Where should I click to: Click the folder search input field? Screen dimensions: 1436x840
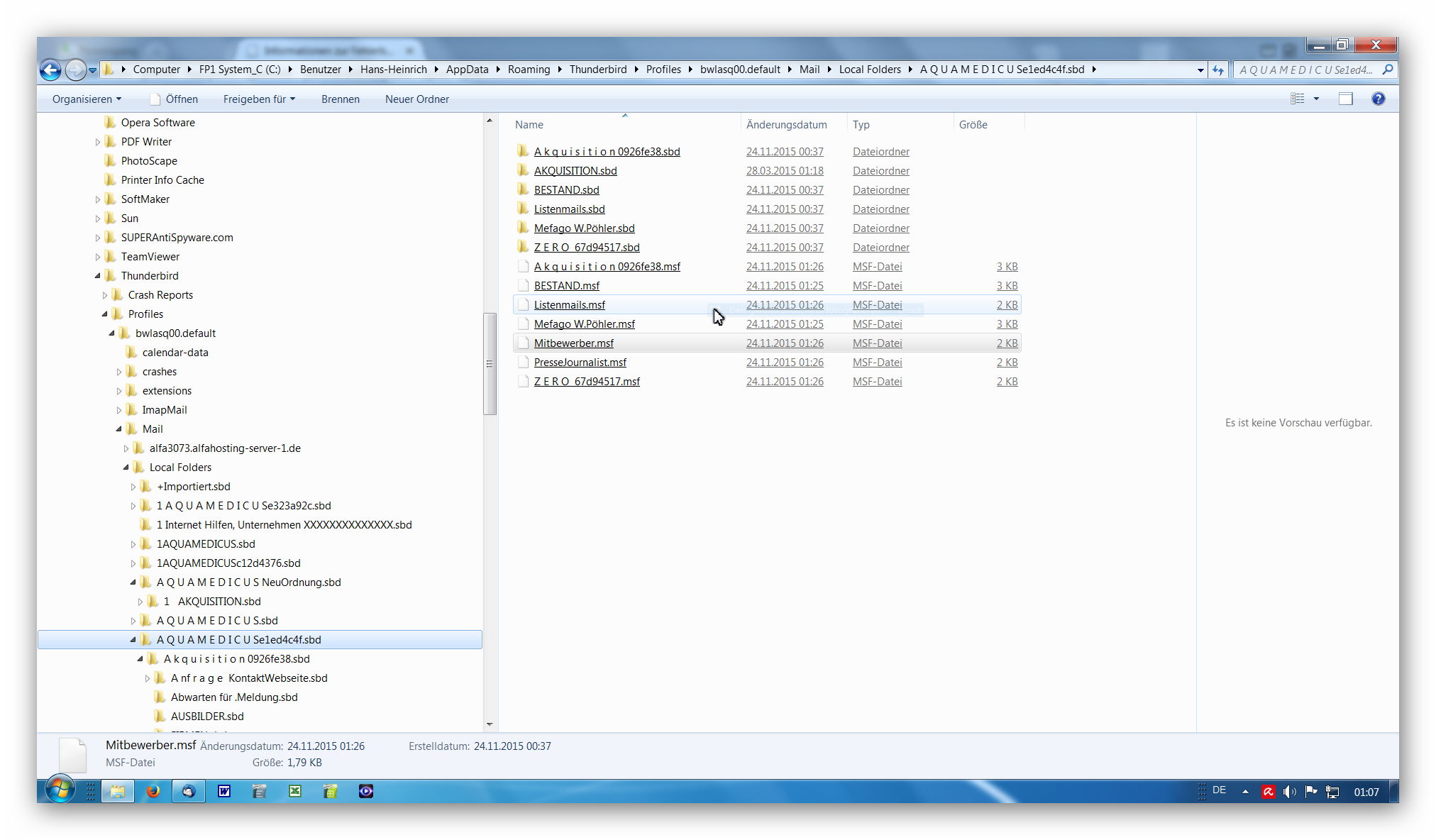tap(1305, 70)
